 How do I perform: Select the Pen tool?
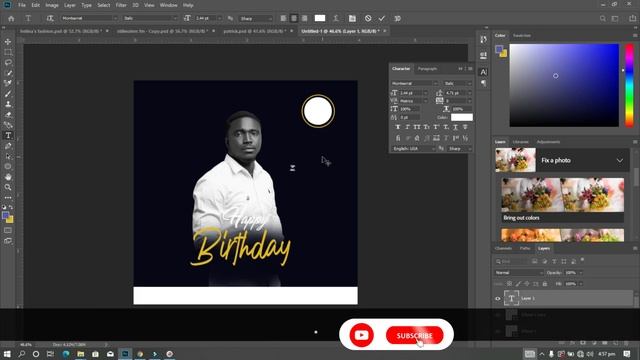[x=8, y=146]
